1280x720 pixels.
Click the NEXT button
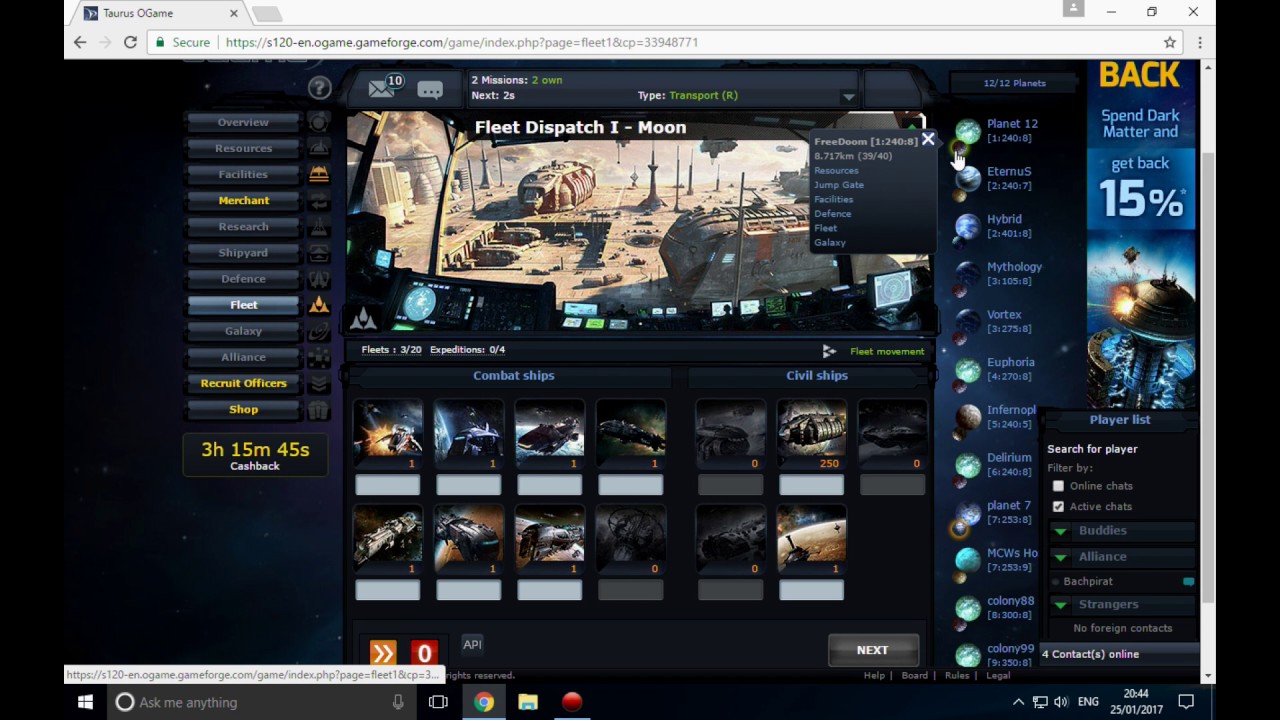click(x=872, y=650)
